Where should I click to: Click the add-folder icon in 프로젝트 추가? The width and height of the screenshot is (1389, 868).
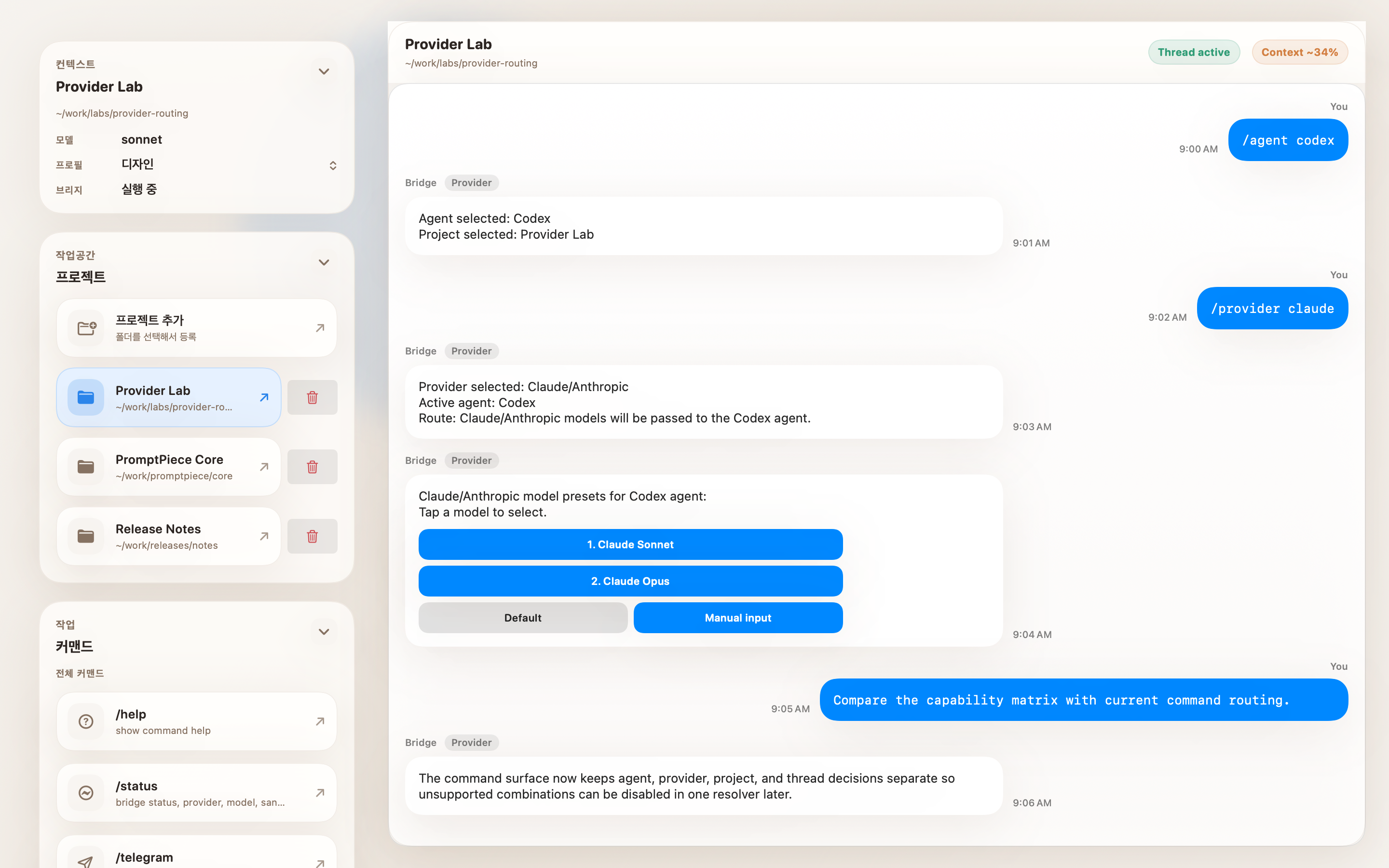pos(86,328)
